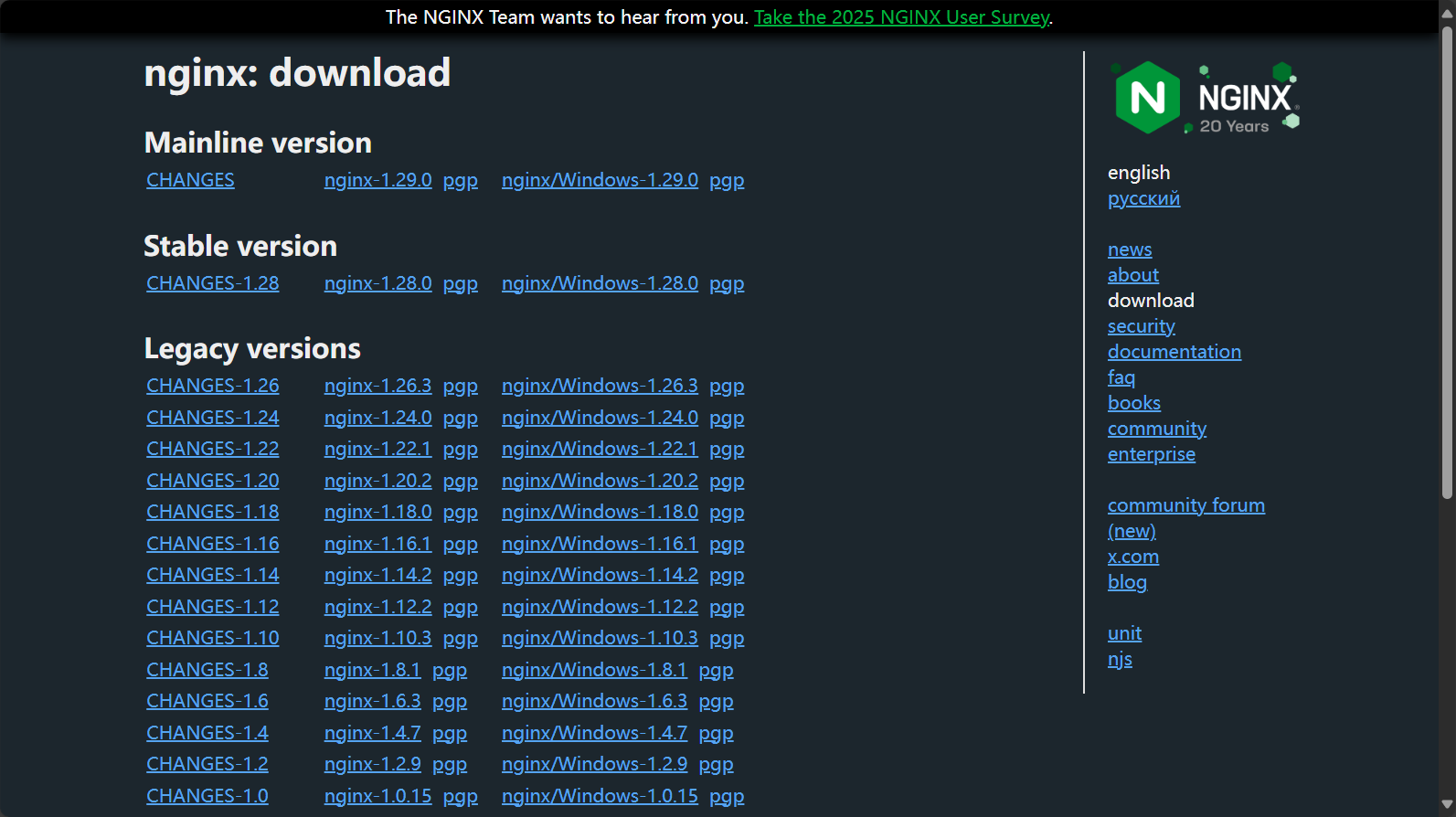Visit the community page
Screen dimensions: 1456x817
pyautogui.click(x=1157, y=429)
